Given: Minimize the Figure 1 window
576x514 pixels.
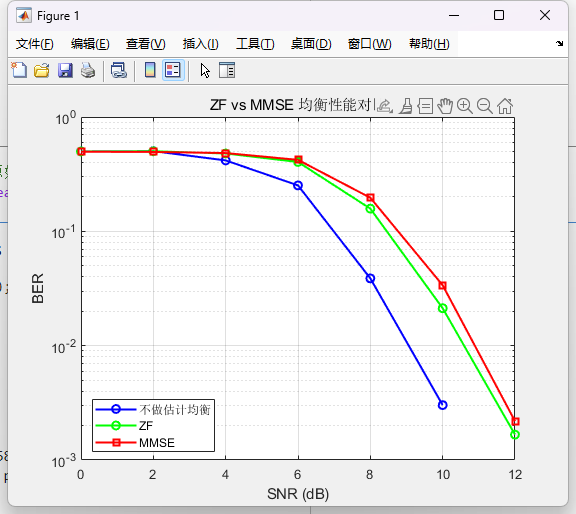Looking at the screenshot, I should [x=454, y=15].
